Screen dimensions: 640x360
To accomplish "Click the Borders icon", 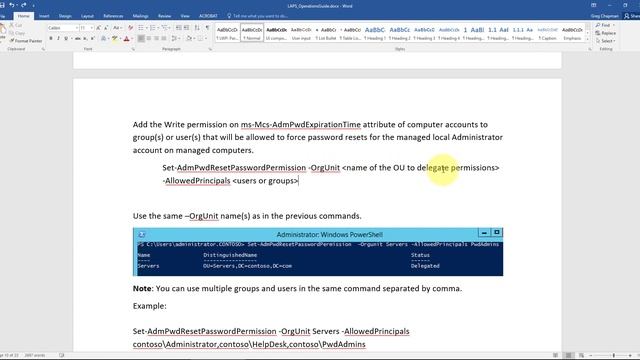I will [x=200, y=38].
